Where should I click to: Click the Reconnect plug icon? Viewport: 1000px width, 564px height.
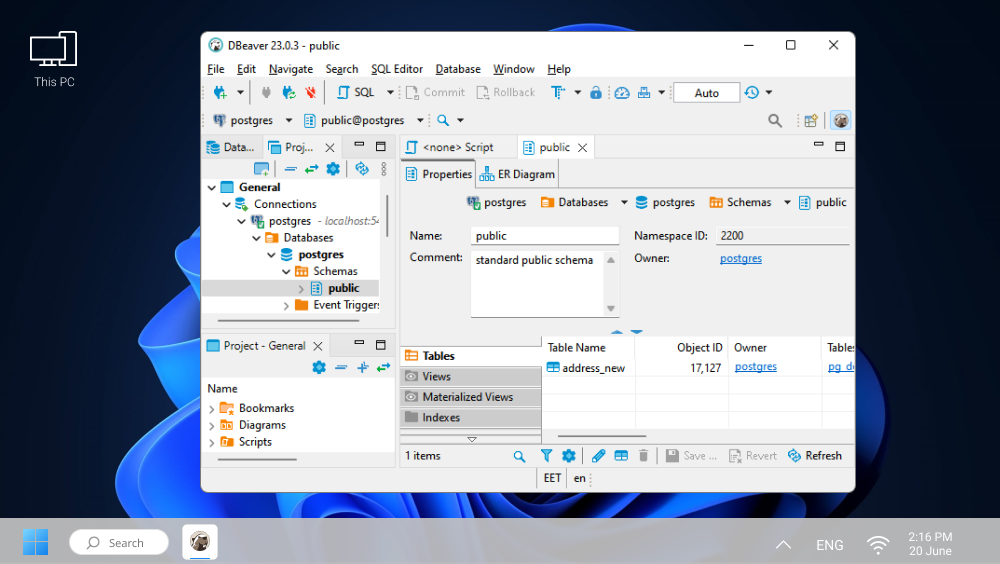[289, 93]
